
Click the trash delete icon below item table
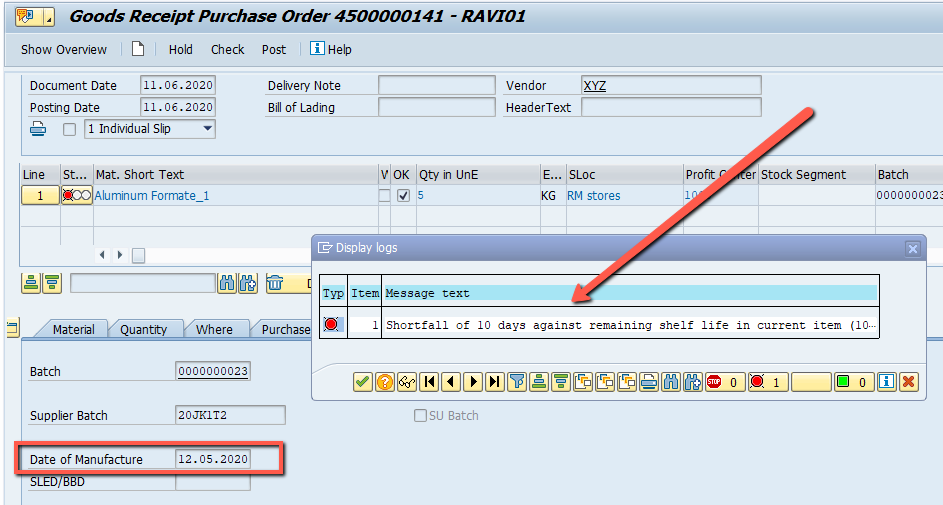click(x=275, y=283)
